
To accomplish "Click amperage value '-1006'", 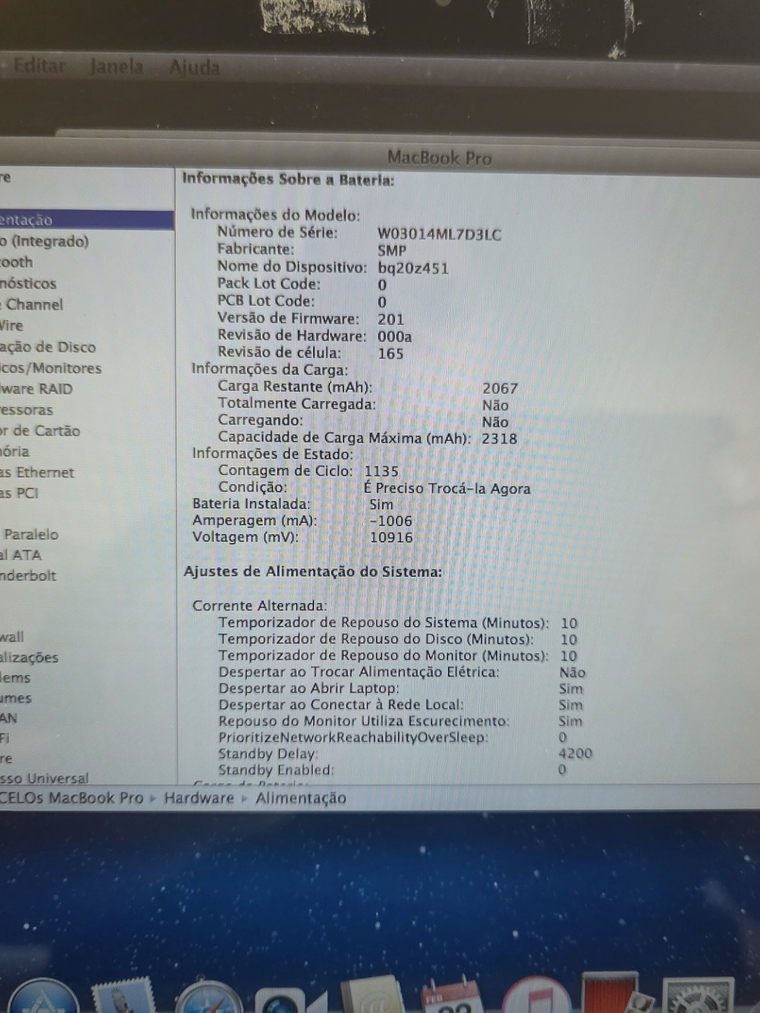I will click(x=390, y=521).
